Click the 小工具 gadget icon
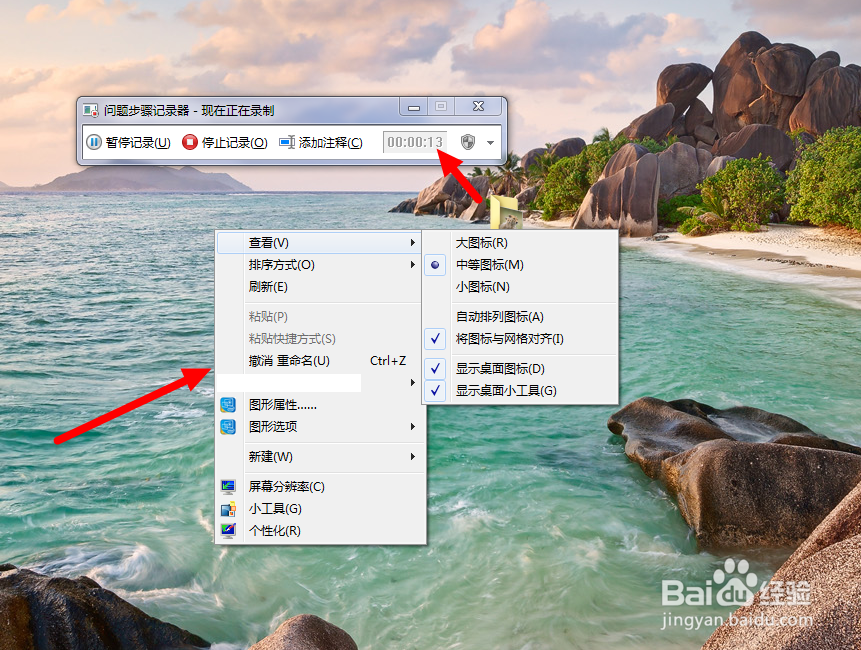The image size is (861, 650). coord(228,509)
